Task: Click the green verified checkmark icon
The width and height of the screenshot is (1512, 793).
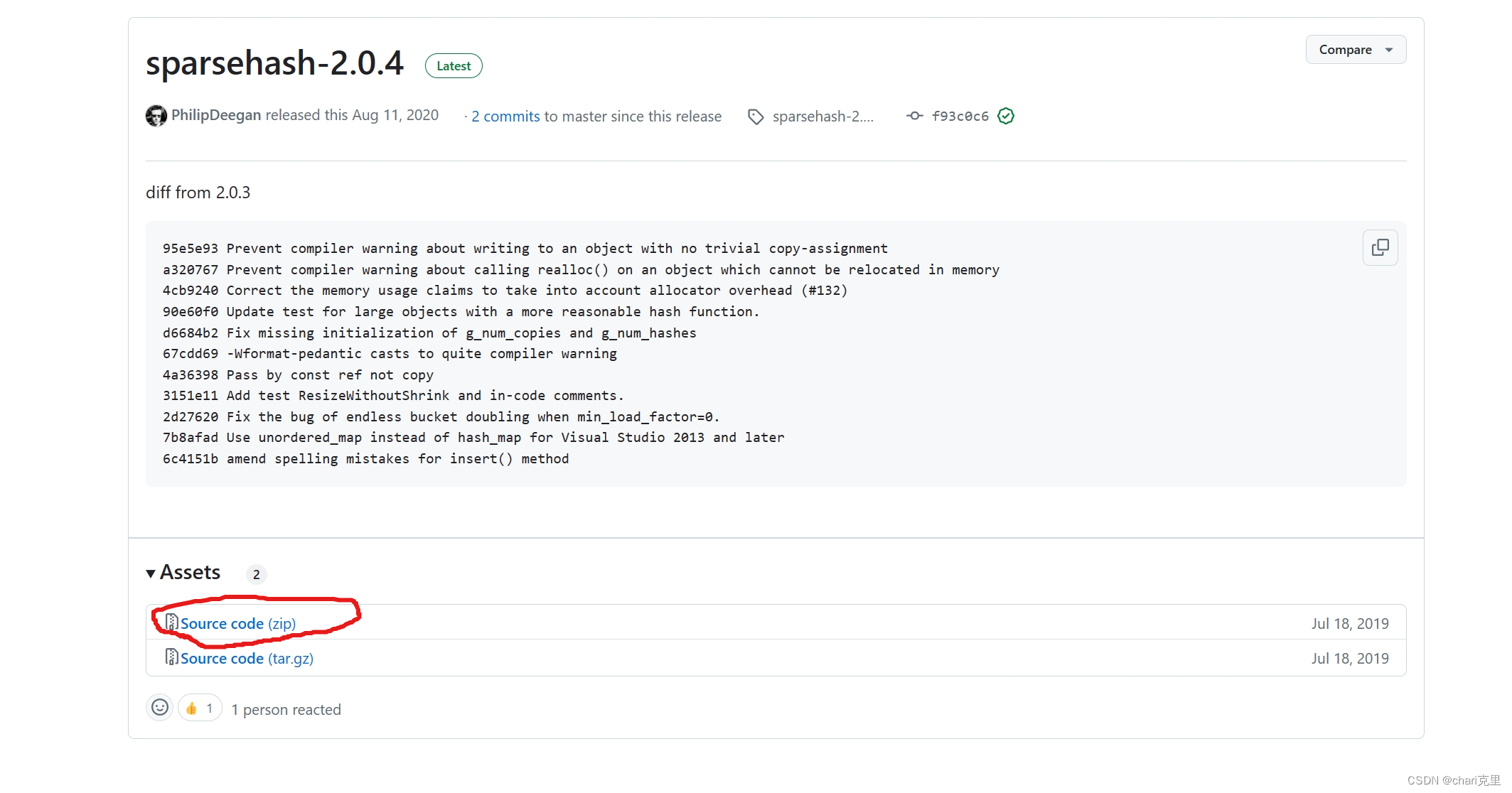Action: click(1005, 116)
